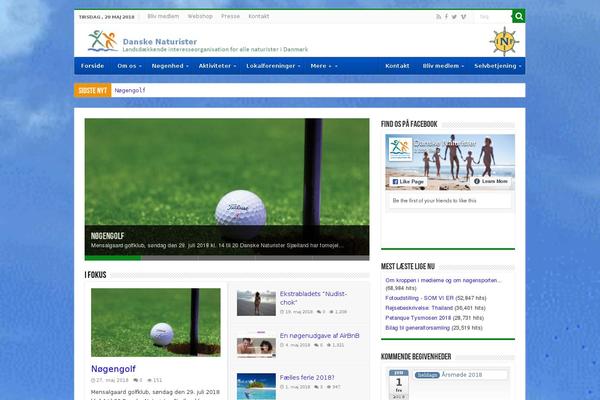Open Rejsebeskrivelse: Thailand link
Image resolution: width=600 pixels, height=400 pixels.
click(419, 308)
